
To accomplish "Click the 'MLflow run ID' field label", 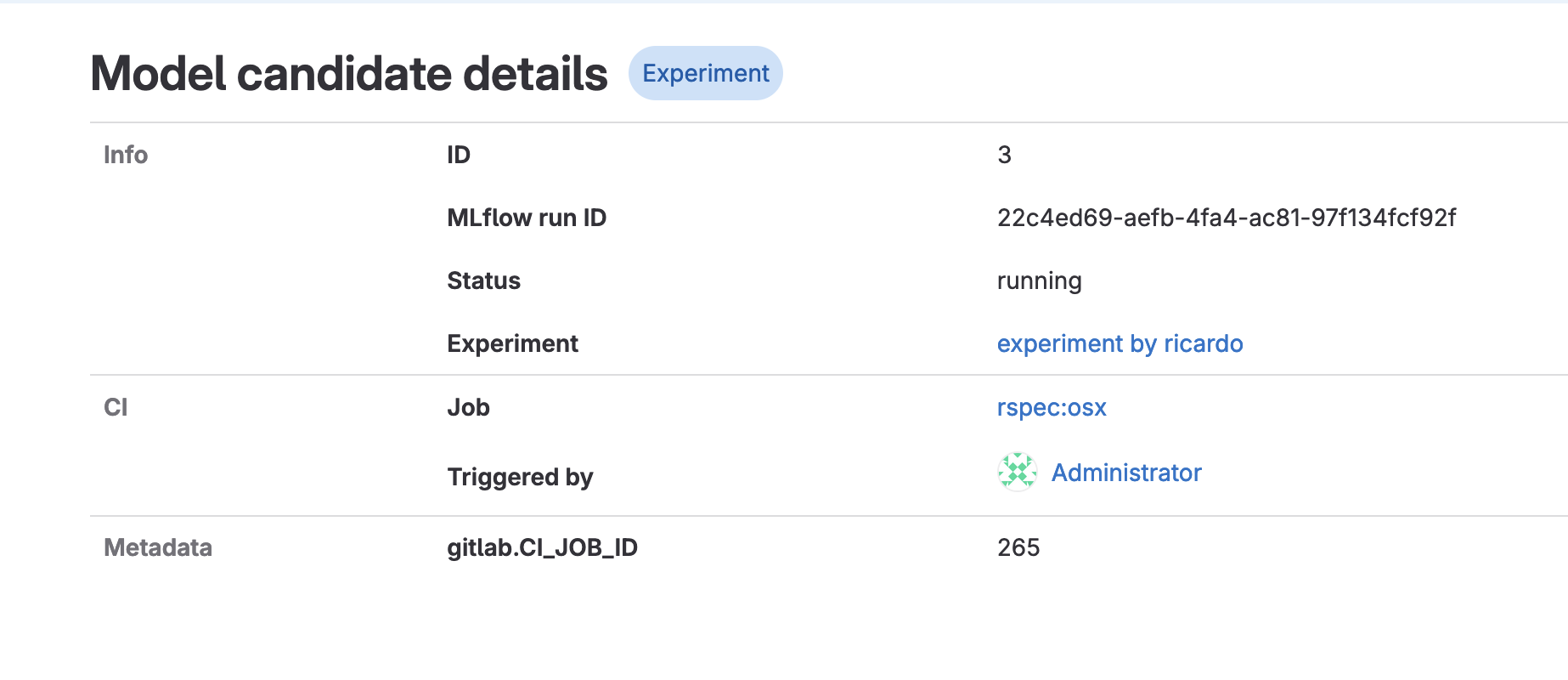I will [x=527, y=218].
